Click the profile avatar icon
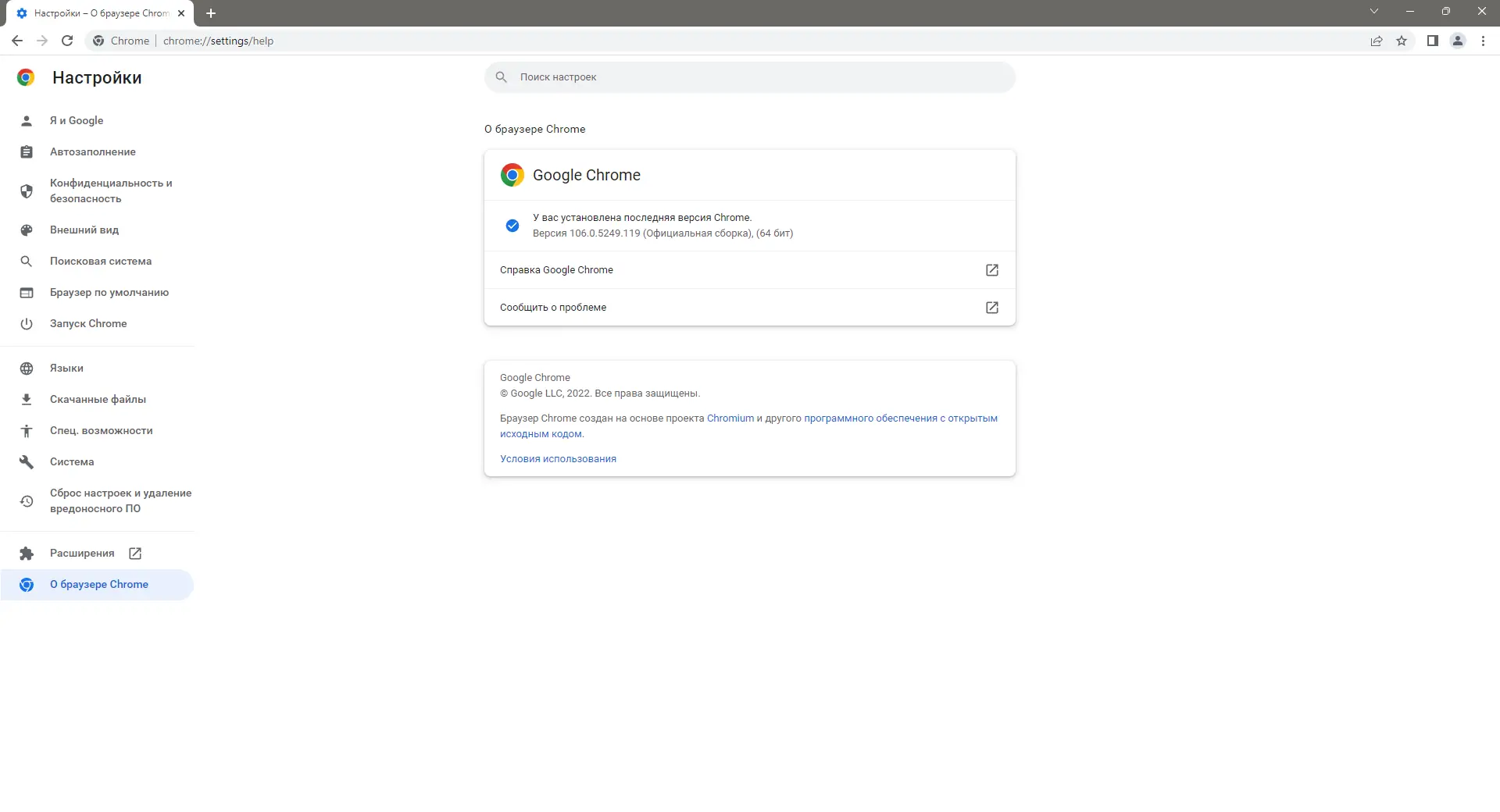Viewport: 1500px width, 812px height. click(x=1457, y=41)
